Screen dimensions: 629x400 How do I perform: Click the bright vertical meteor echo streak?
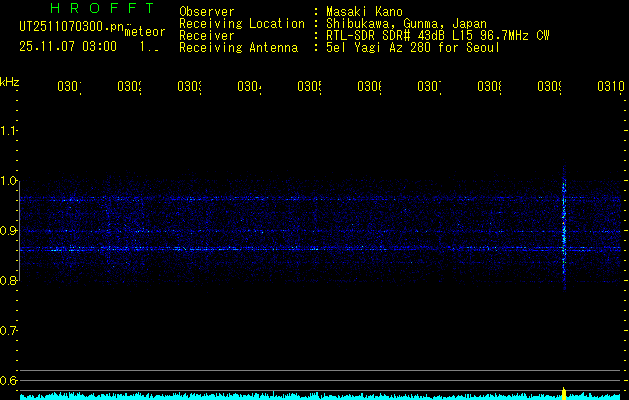point(564,227)
